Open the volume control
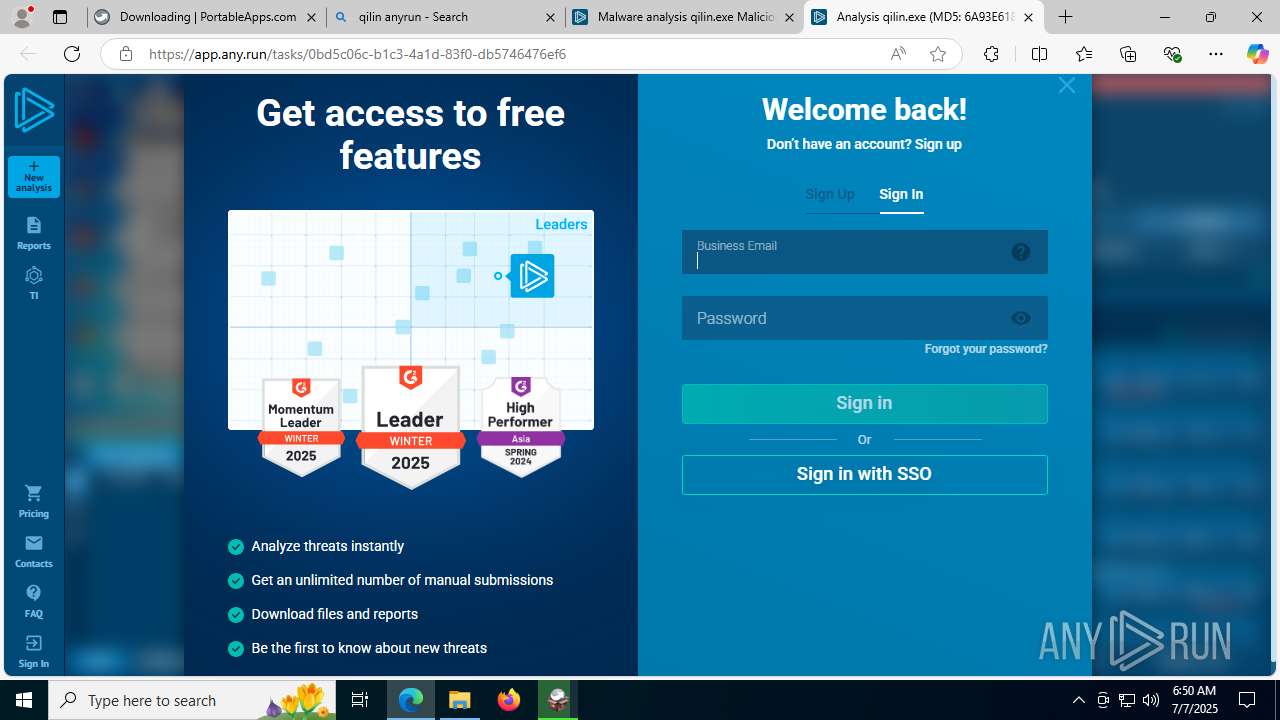The image size is (1280, 720). tap(1151, 700)
